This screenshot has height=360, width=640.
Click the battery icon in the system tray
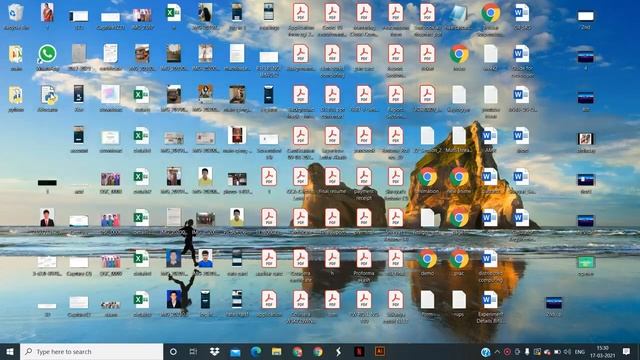pos(557,352)
